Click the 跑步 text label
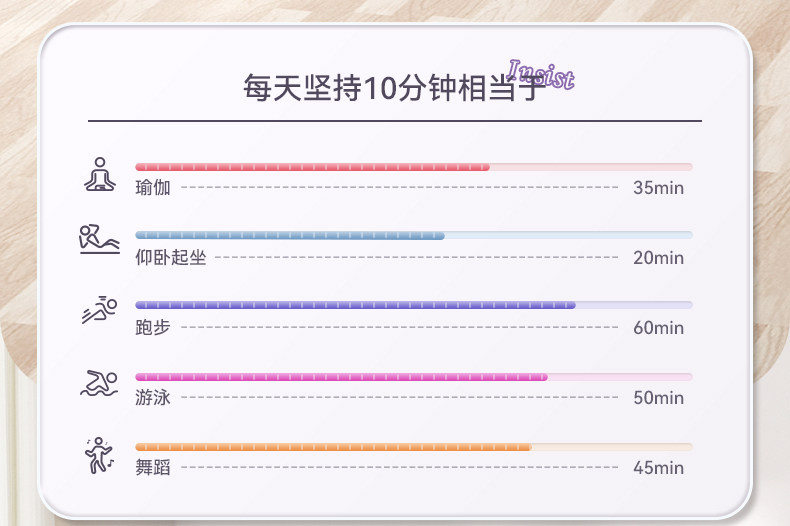The width and height of the screenshot is (790, 526). 153,327
